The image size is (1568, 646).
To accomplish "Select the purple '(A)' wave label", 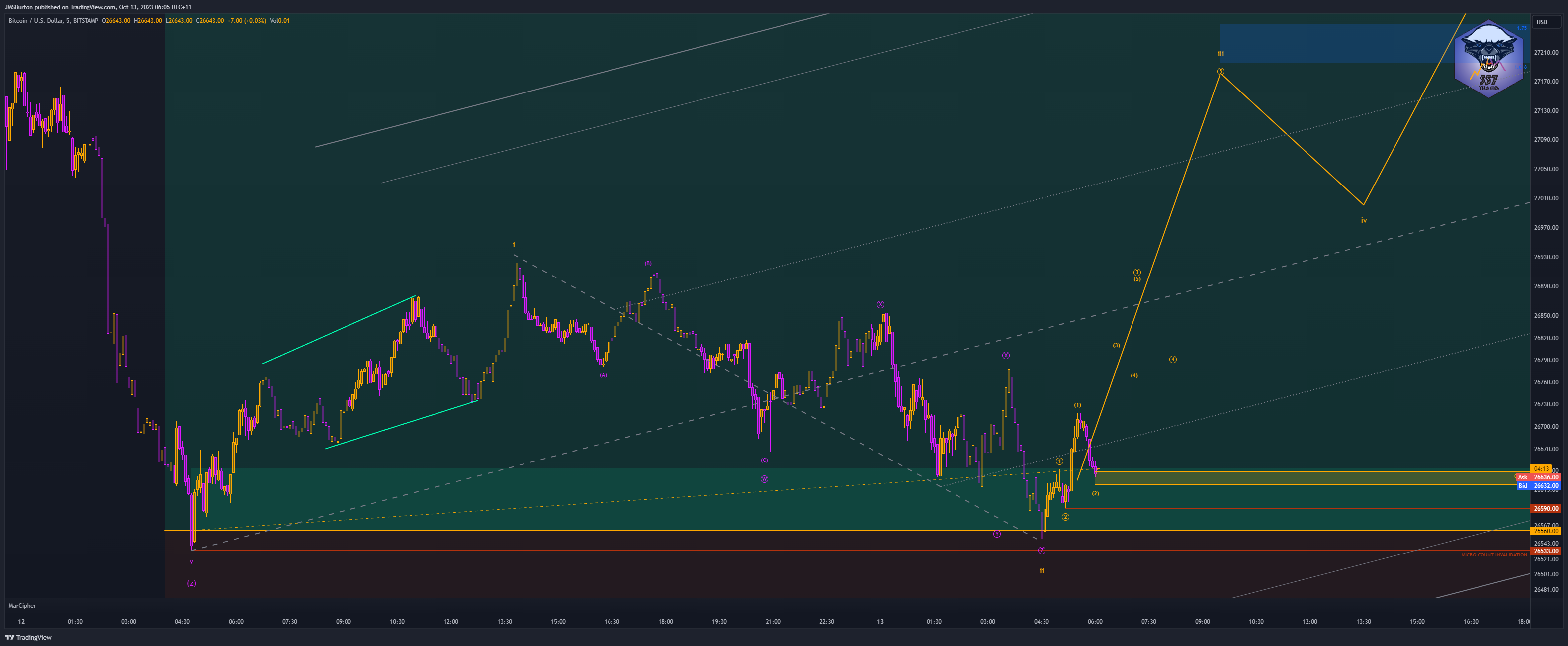I will coord(603,375).
